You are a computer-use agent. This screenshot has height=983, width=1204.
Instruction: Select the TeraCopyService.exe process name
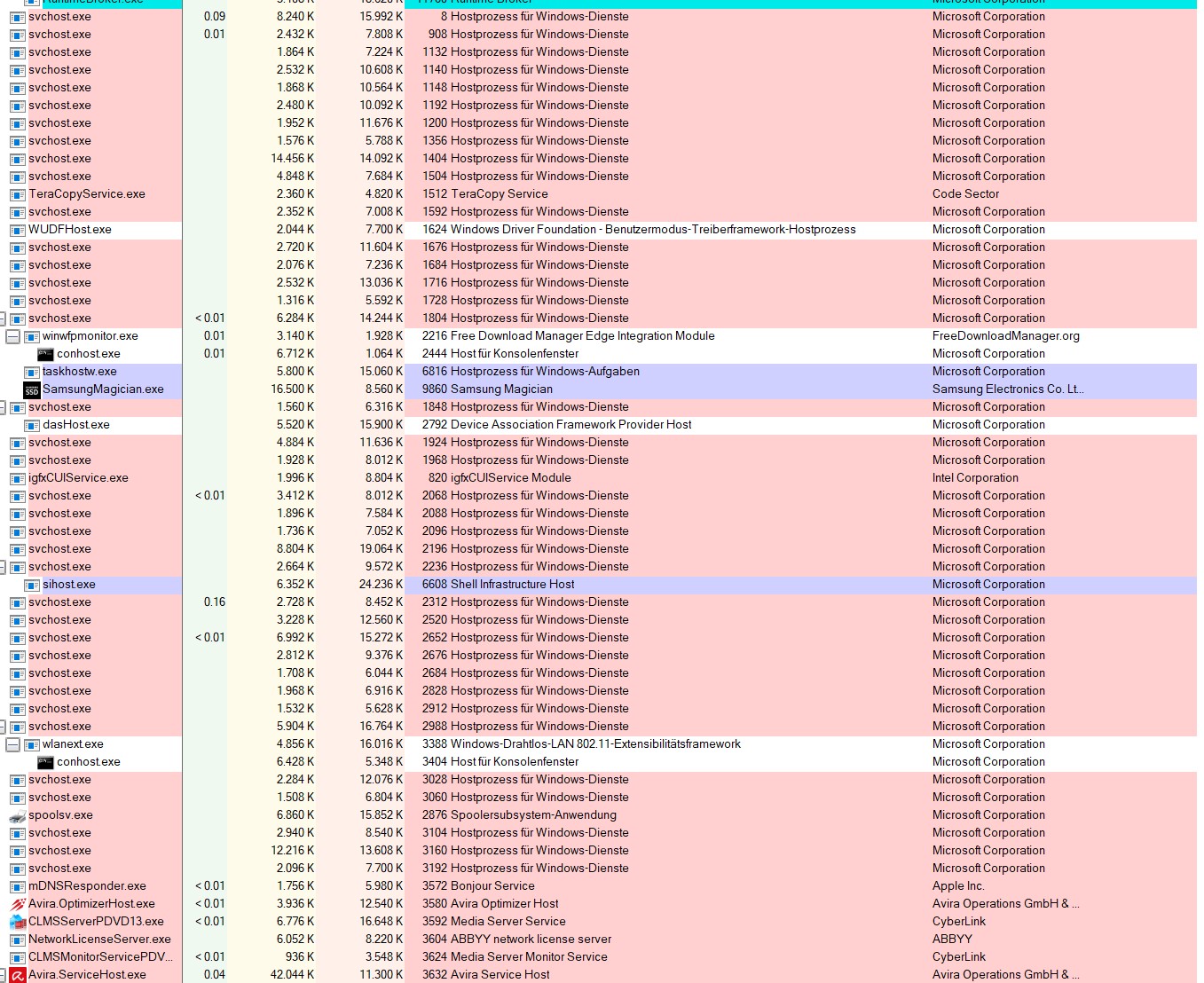(x=87, y=194)
